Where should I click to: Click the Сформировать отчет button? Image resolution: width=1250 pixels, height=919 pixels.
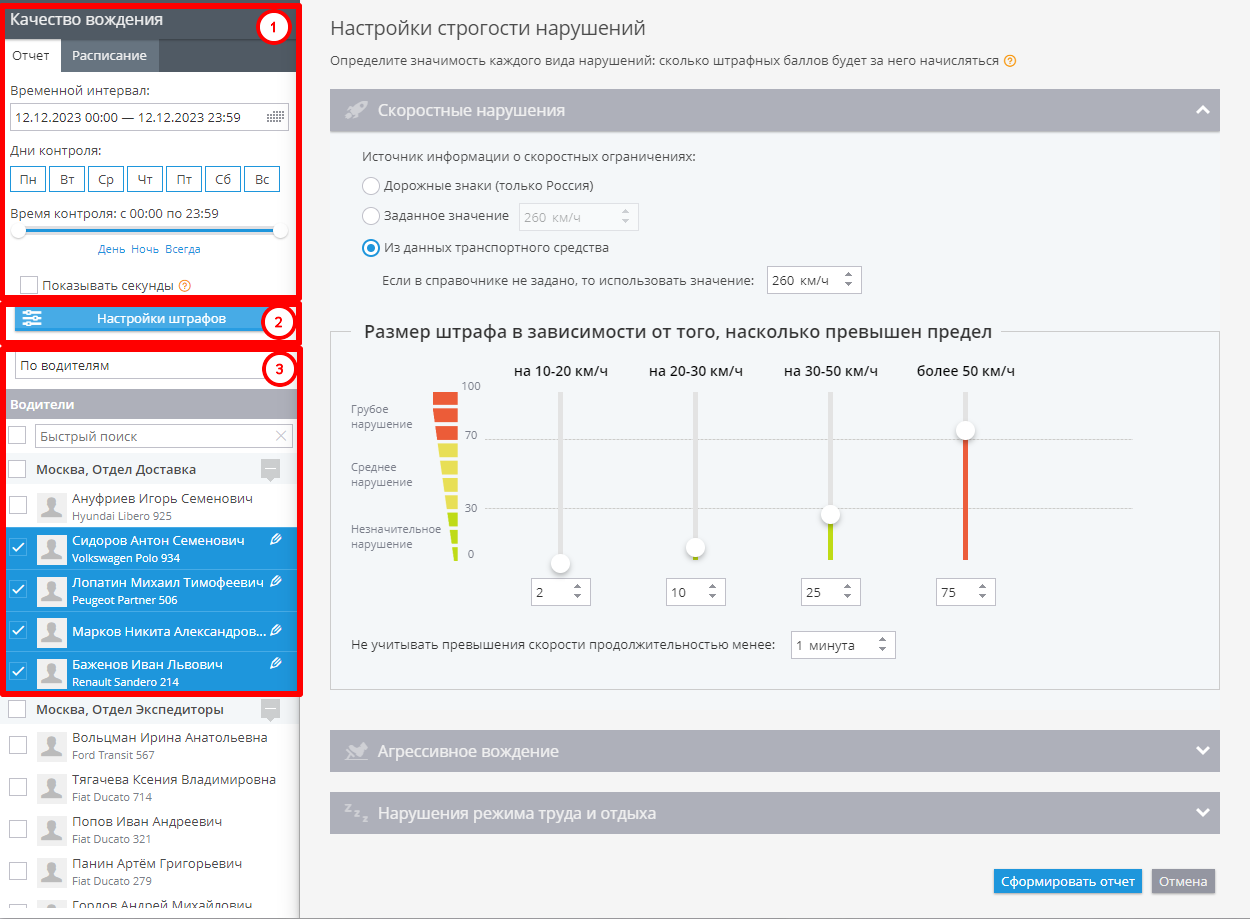click(x=1067, y=881)
